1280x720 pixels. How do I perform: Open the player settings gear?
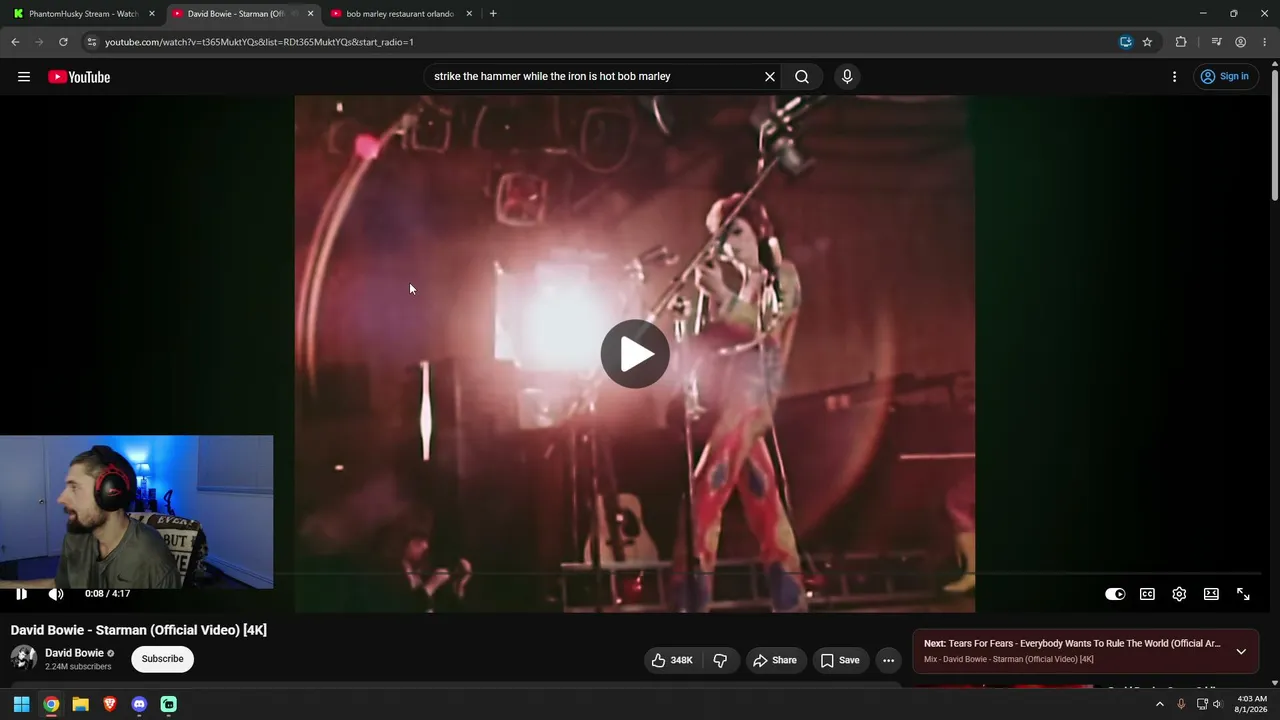pos(1179,594)
